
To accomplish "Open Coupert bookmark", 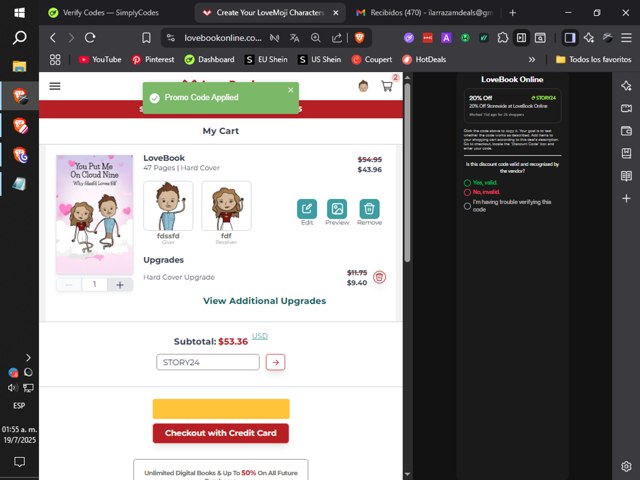I will 372,60.
